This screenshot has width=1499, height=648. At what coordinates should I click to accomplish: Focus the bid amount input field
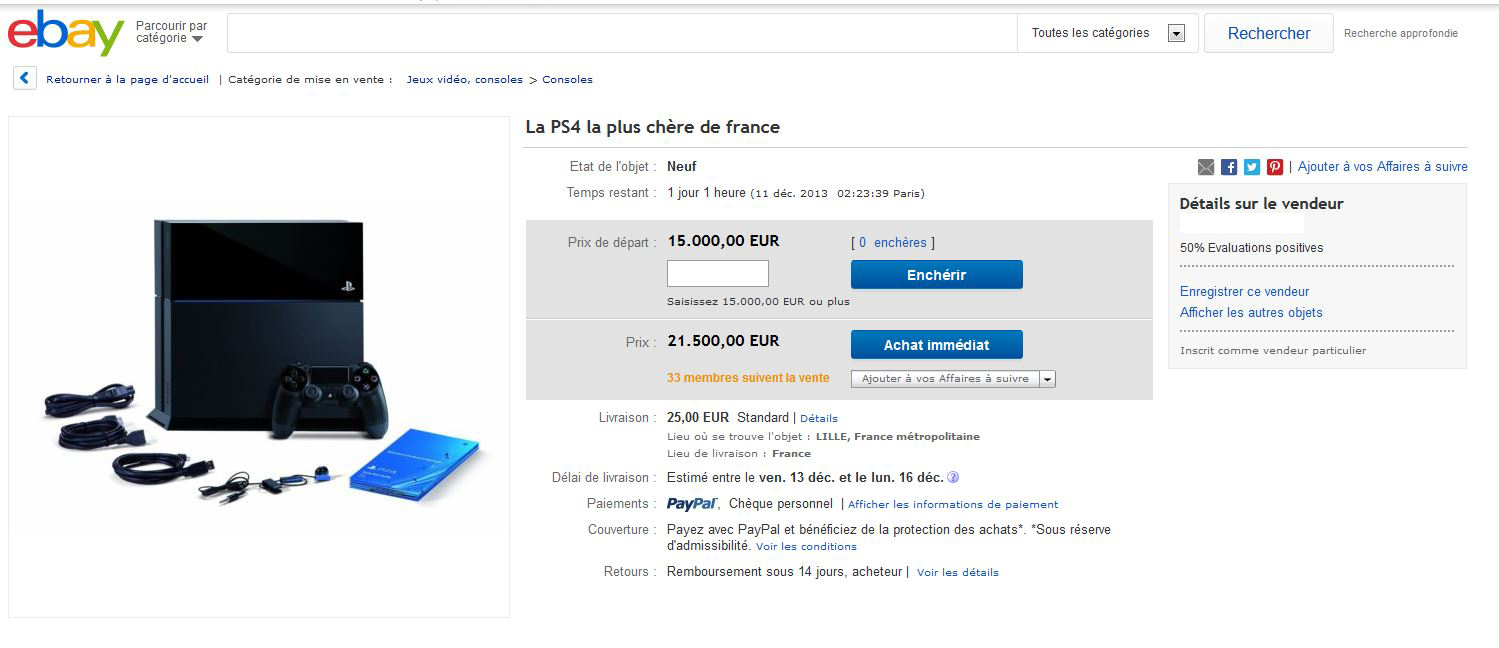717,274
